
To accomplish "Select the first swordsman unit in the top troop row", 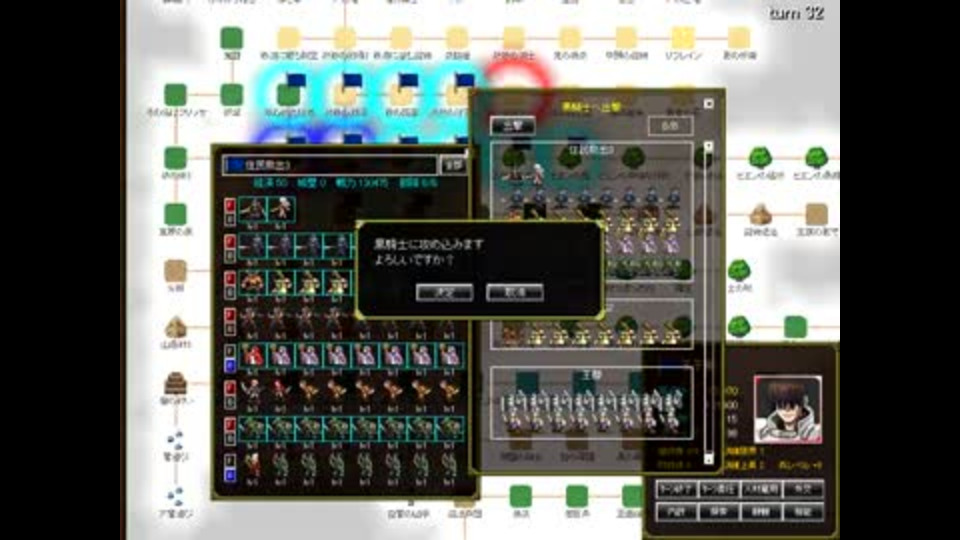I will click(x=253, y=209).
